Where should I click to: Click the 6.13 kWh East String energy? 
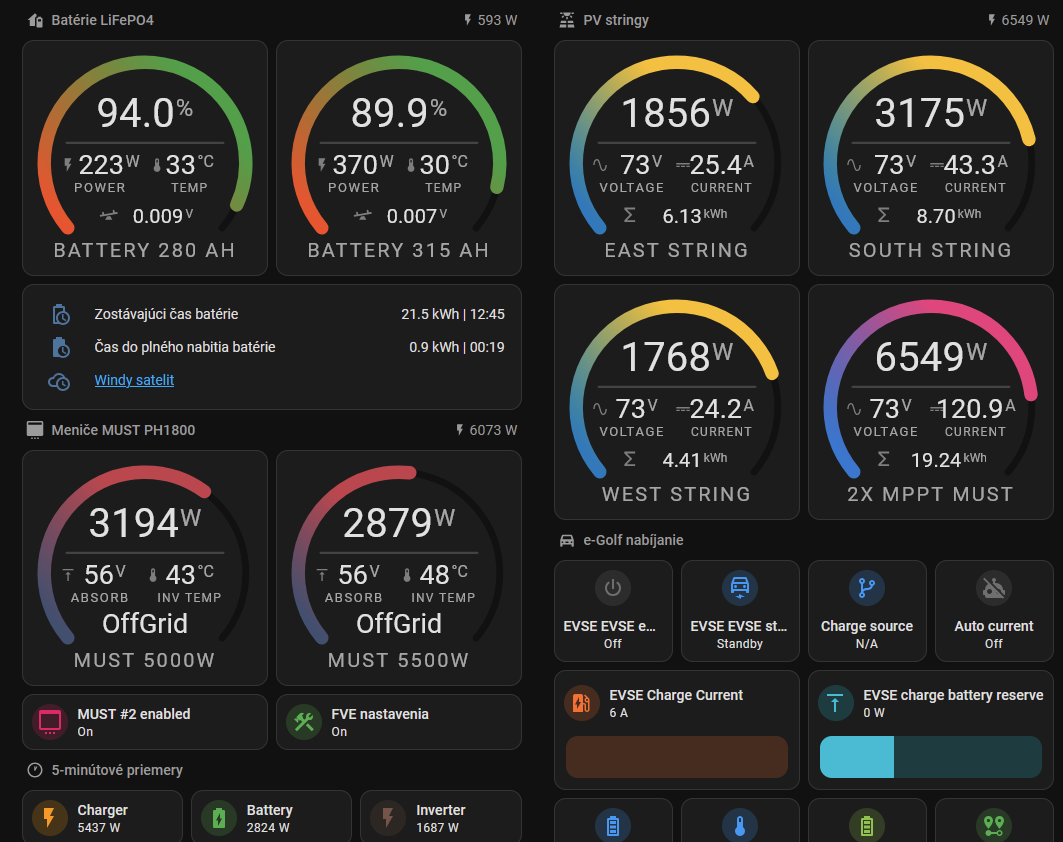coord(694,216)
